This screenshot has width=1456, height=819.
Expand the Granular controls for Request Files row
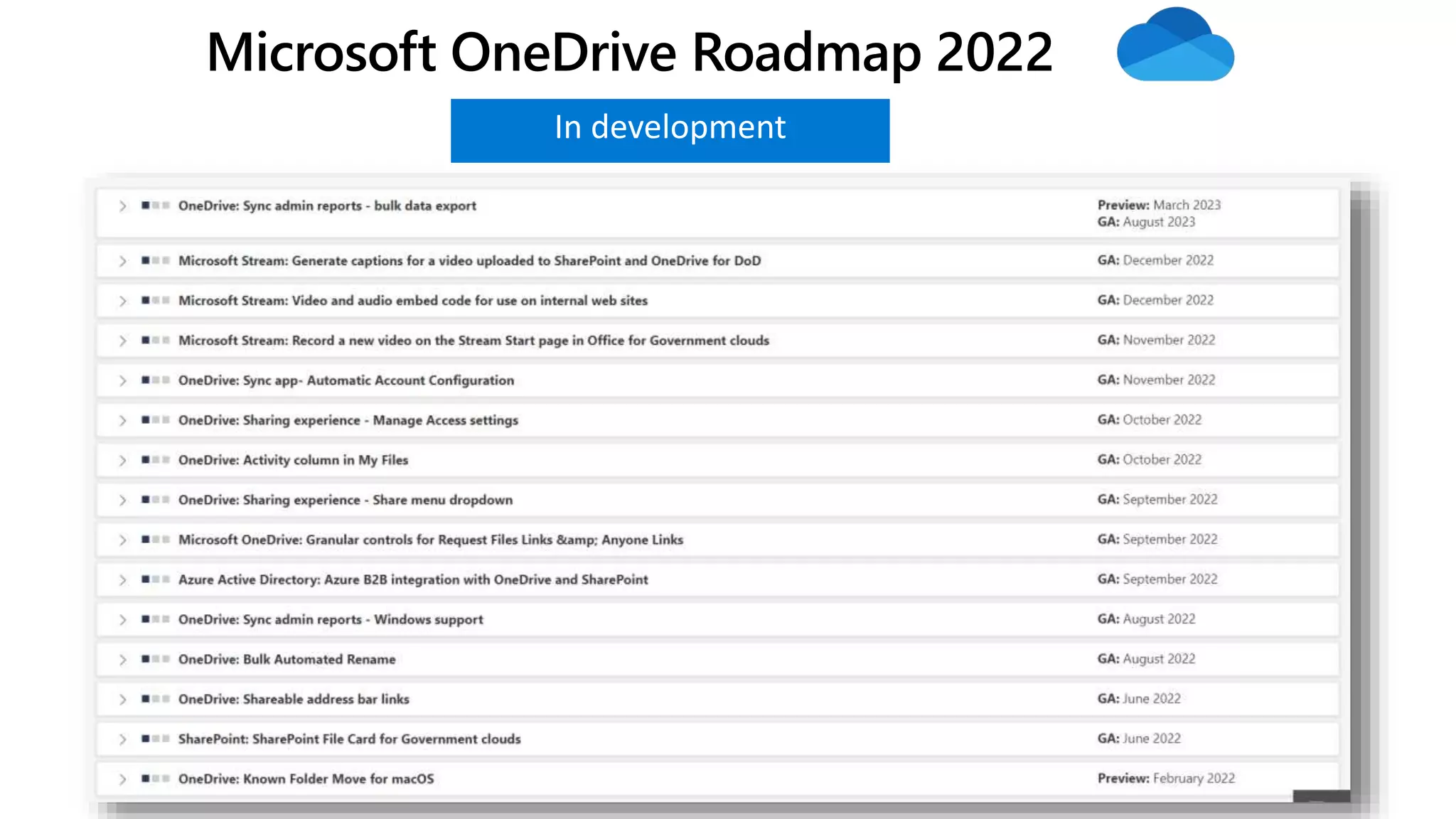(122, 540)
